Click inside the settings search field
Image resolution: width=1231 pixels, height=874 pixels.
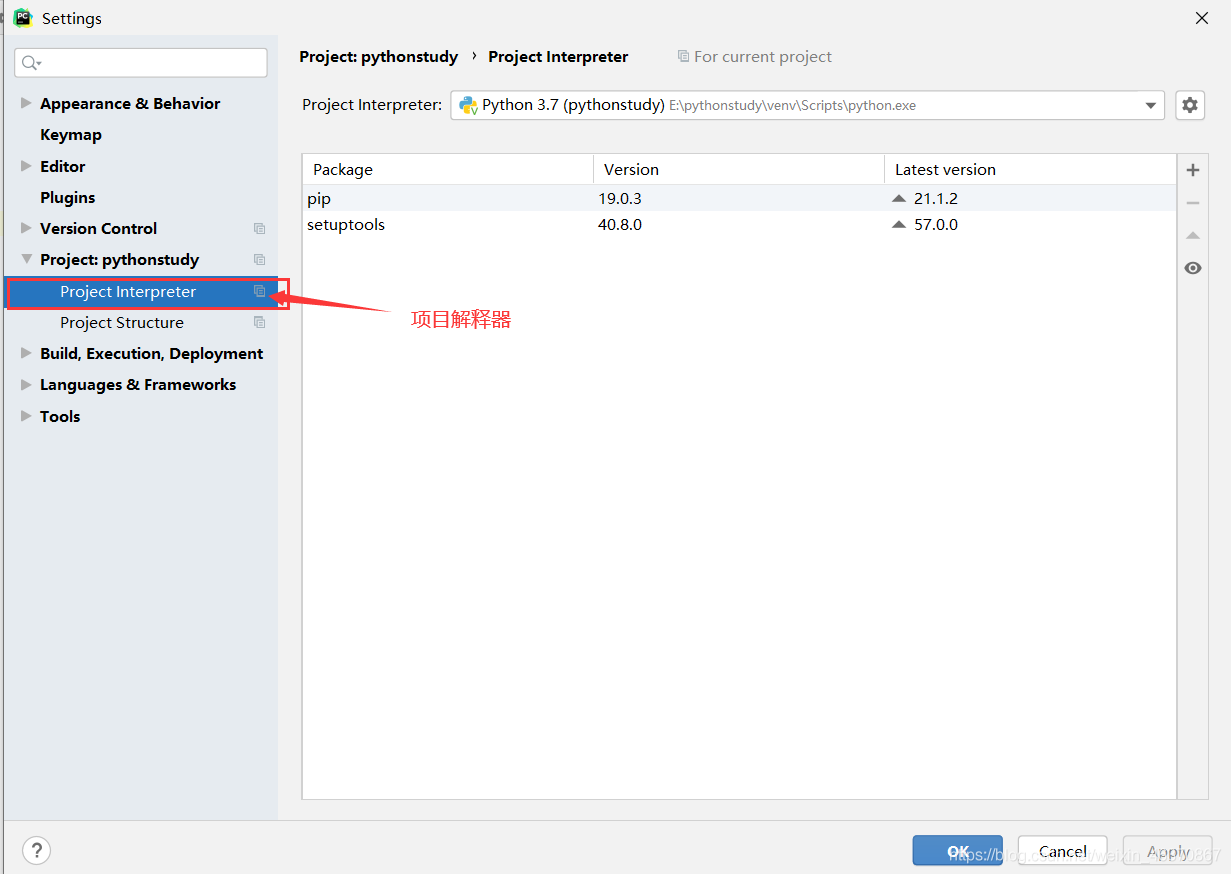click(141, 63)
